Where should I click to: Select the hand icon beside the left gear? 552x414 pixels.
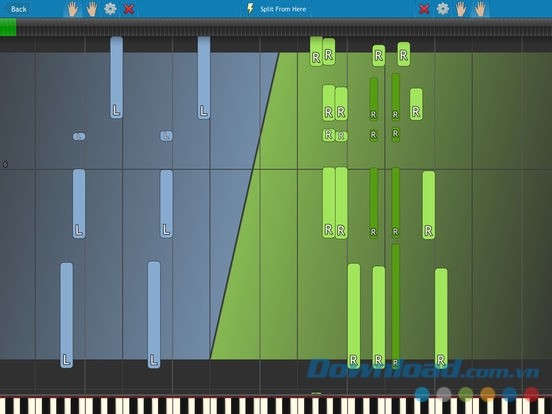(x=92, y=9)
